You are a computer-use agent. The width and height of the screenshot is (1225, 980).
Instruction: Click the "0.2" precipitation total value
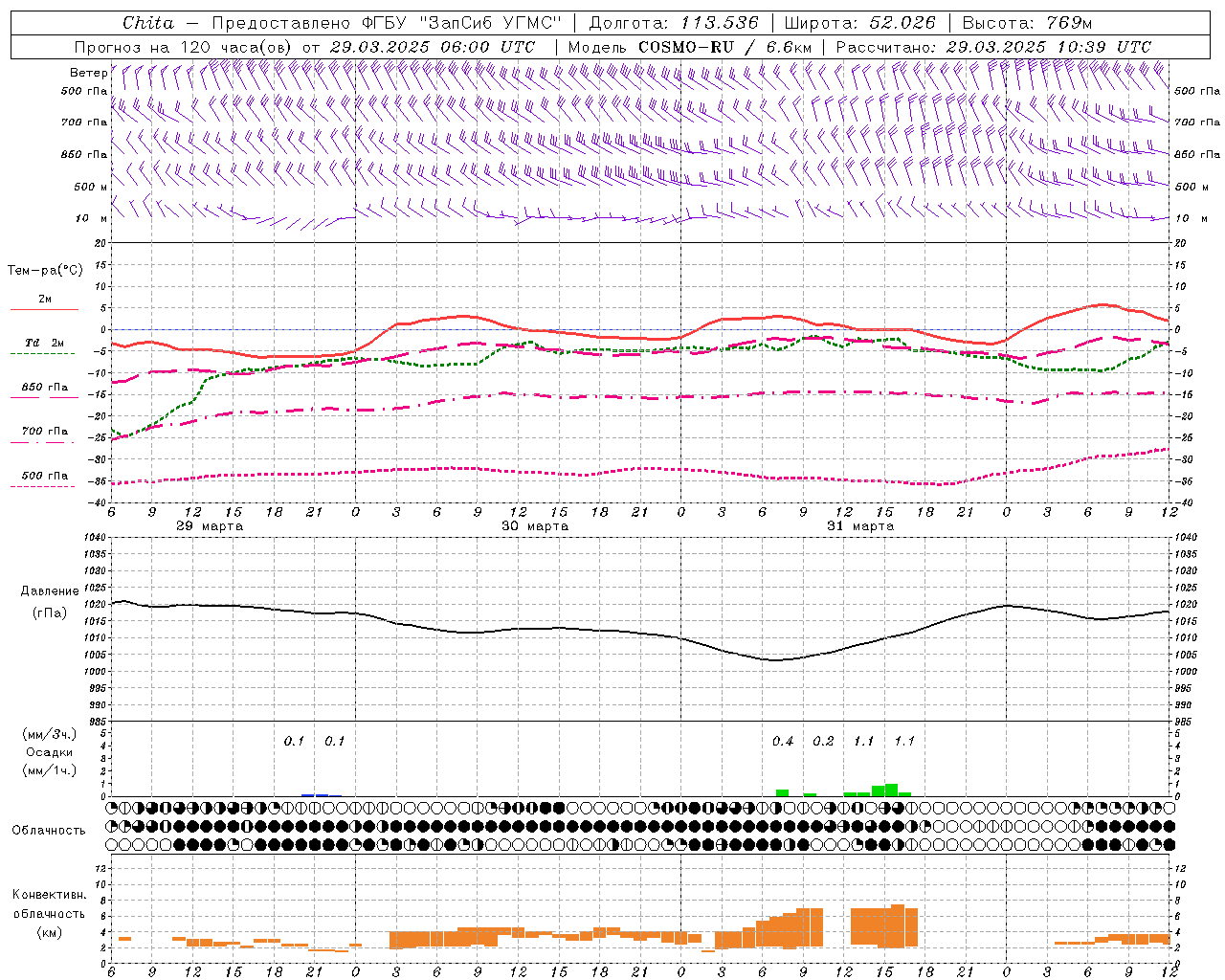click(x=823, y=741)
